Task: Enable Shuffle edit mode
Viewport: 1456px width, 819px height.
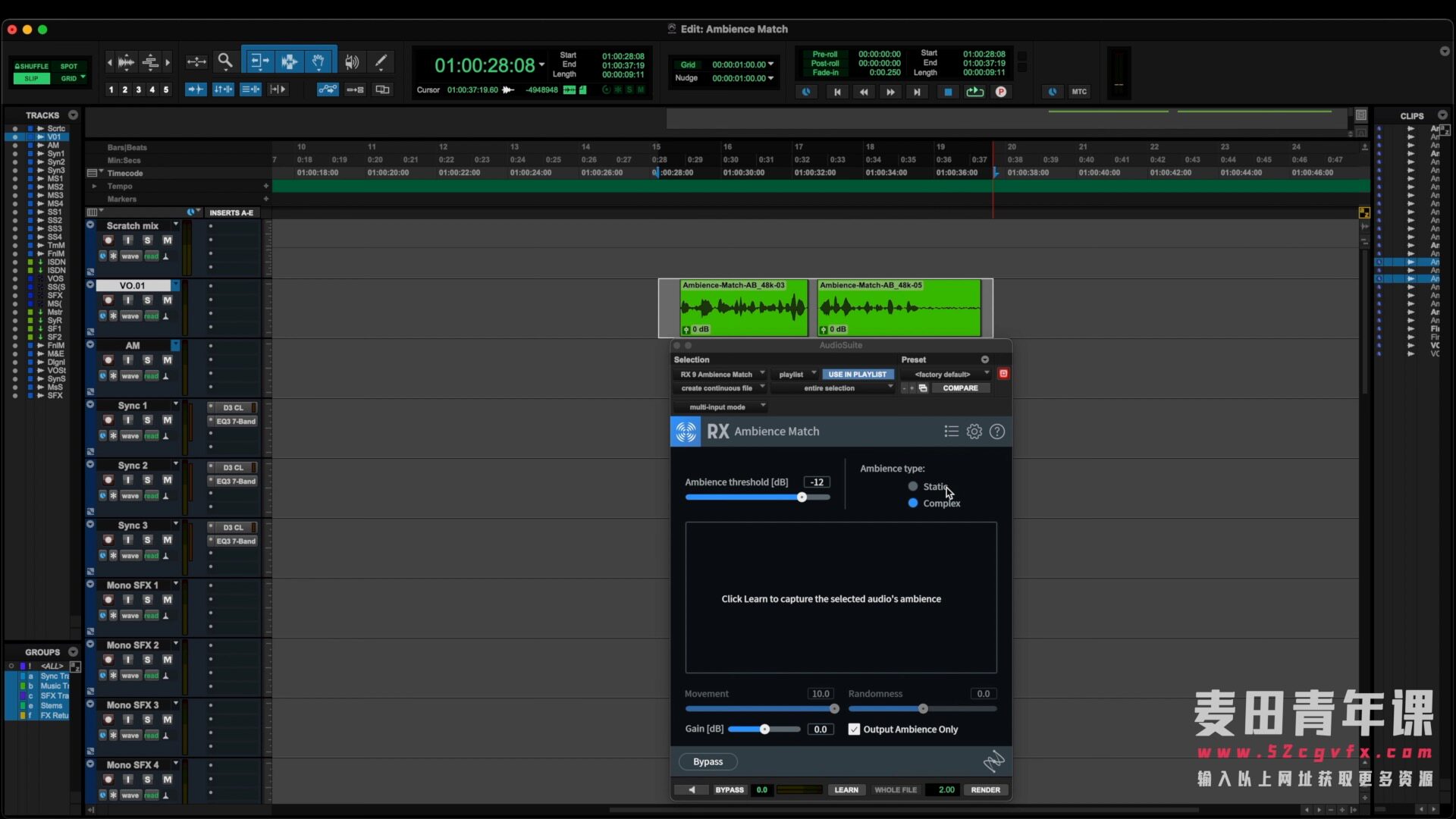Action: tap(32, 67)
